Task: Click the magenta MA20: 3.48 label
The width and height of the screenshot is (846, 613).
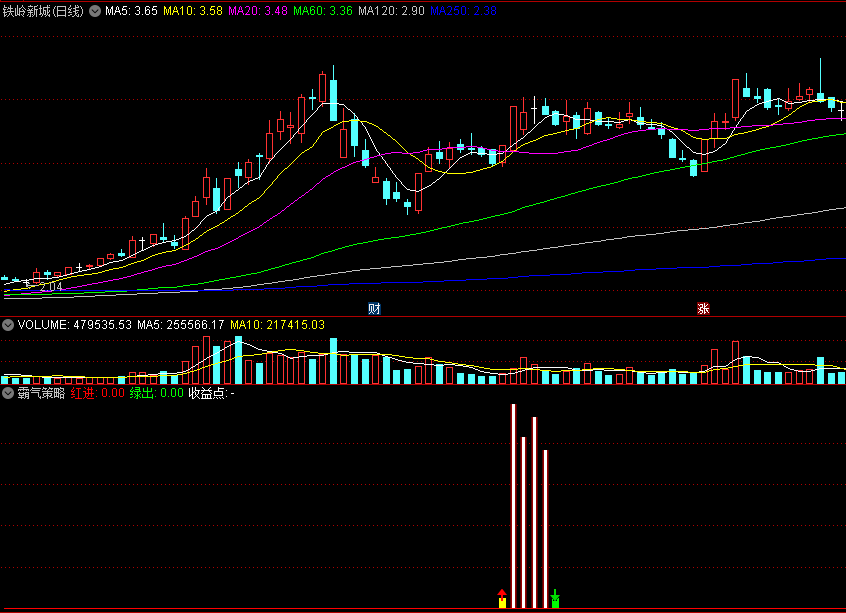Action: pos(258,11)
